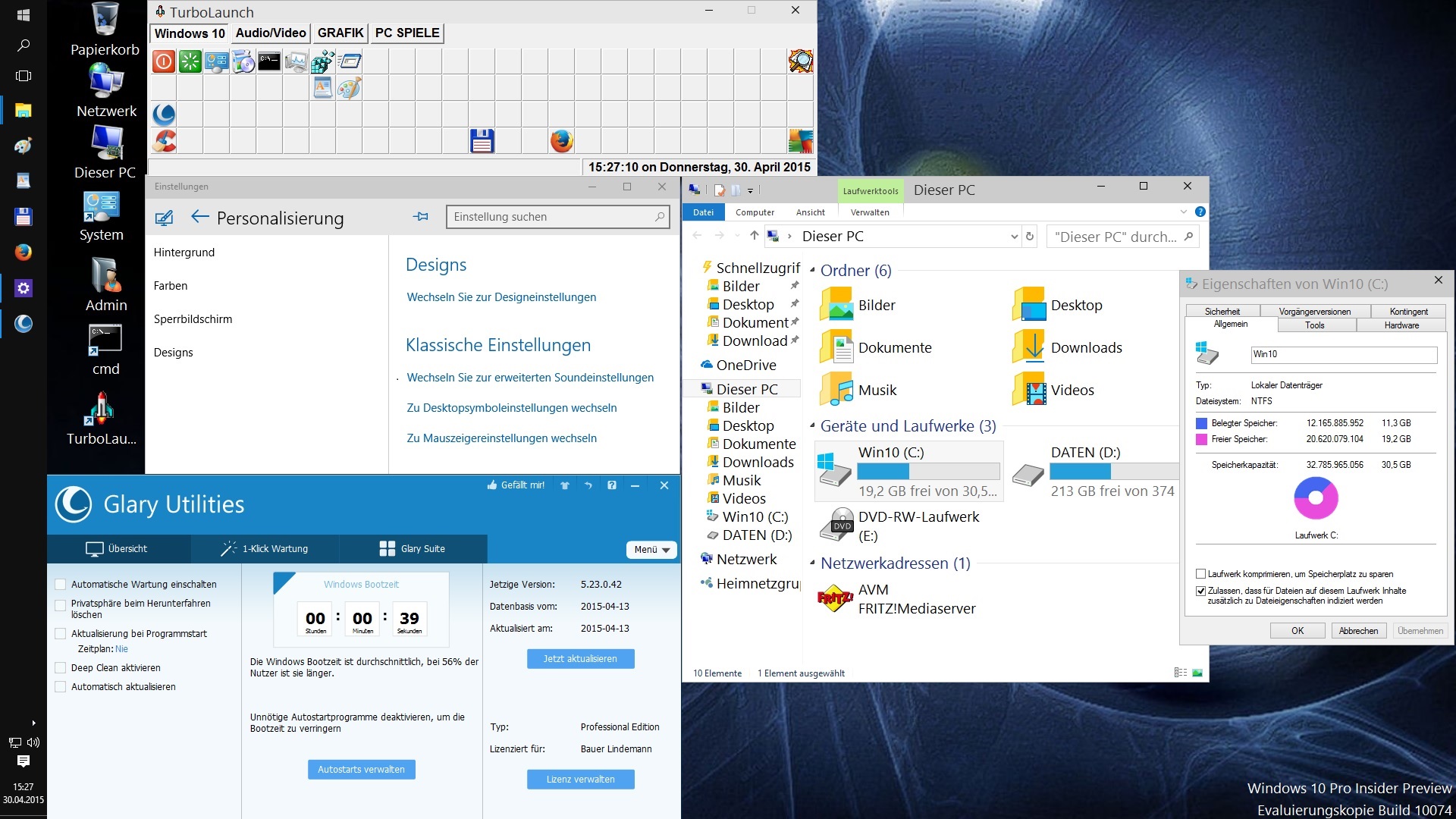Switch to 1-Klick Wartung tab
The image size is (1456, 819).
(265, 549)
